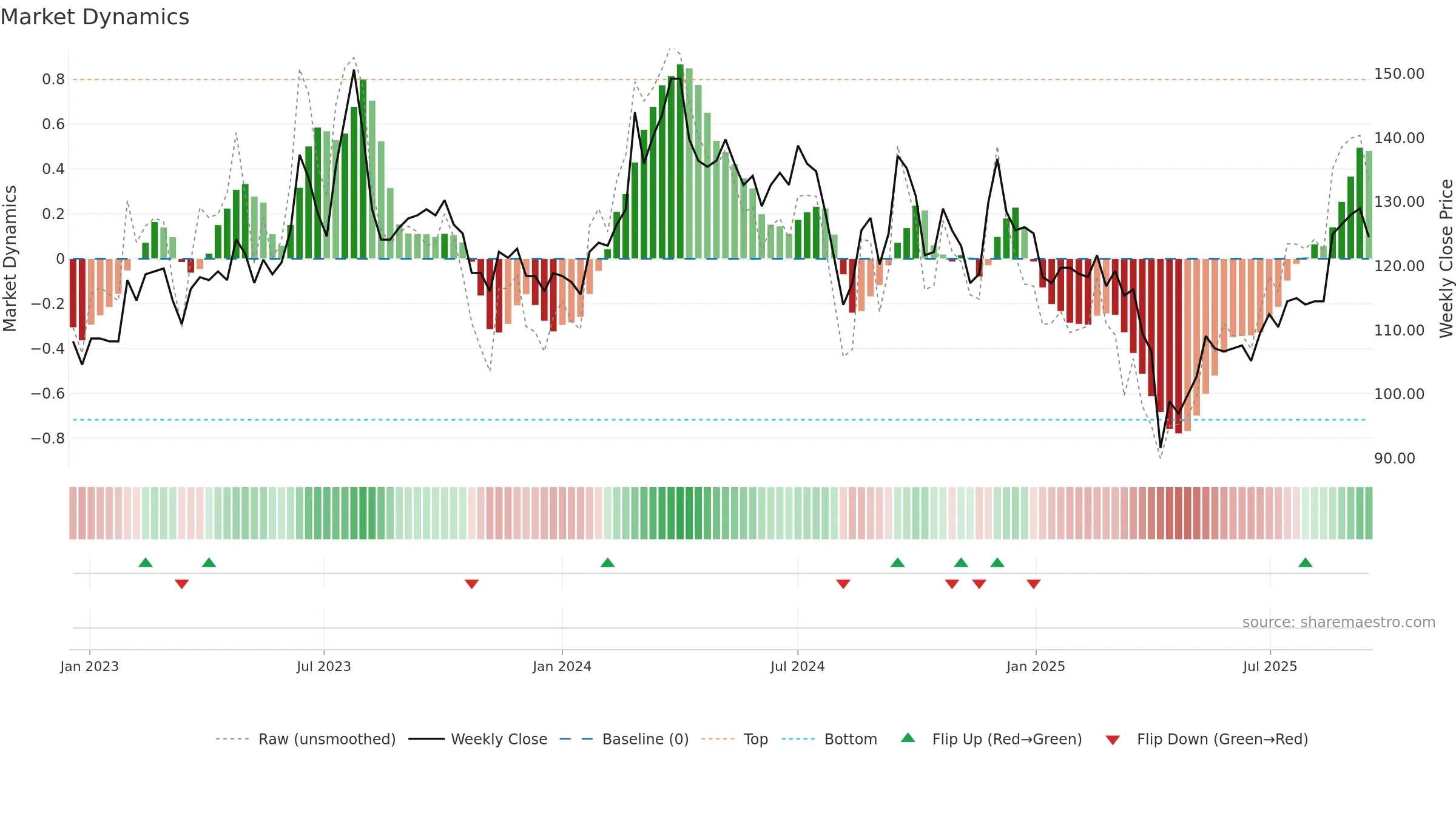1456x819 pixels.
Task: Click the green Flip Up triangle in the legend
Action: point(908,738)
